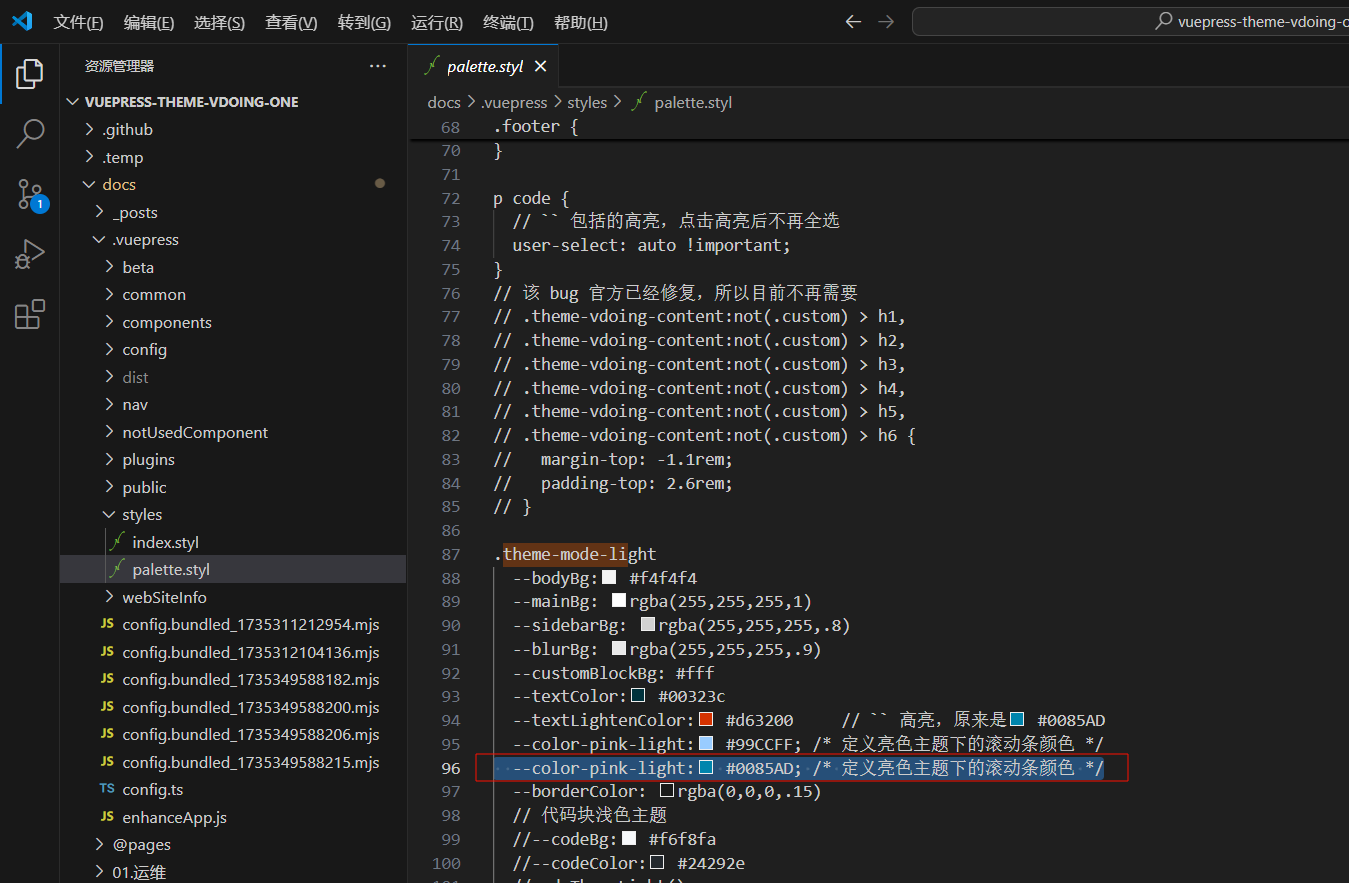
Task: Open the 查看(V) menu
Action: pos(291,22)
